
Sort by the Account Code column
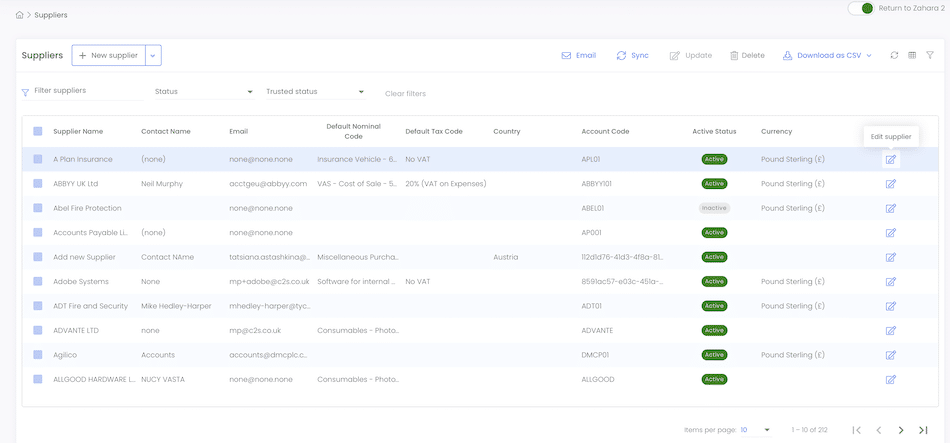point(605,132)
